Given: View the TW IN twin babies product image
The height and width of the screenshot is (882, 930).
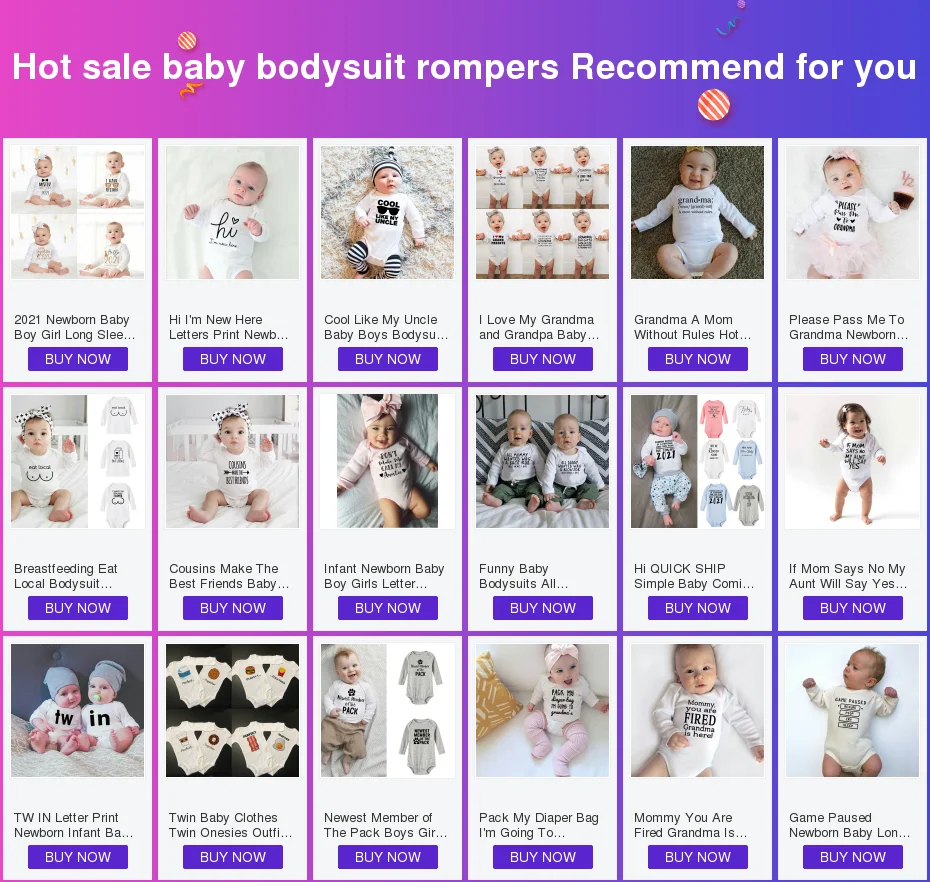Looking at the screenshot, I should (x=78, y=711).
